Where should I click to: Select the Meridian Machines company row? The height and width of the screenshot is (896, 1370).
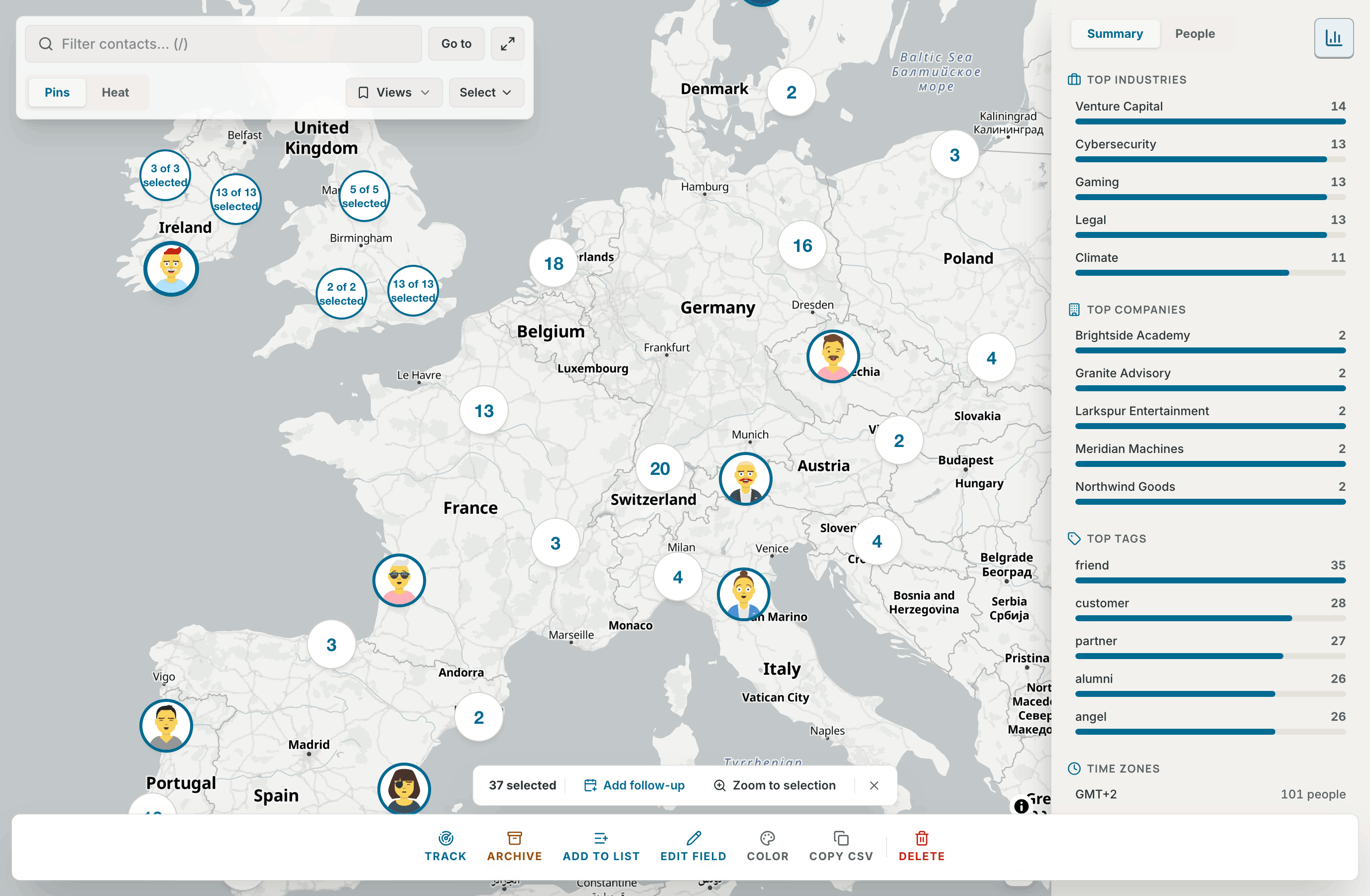point(1210,455)
